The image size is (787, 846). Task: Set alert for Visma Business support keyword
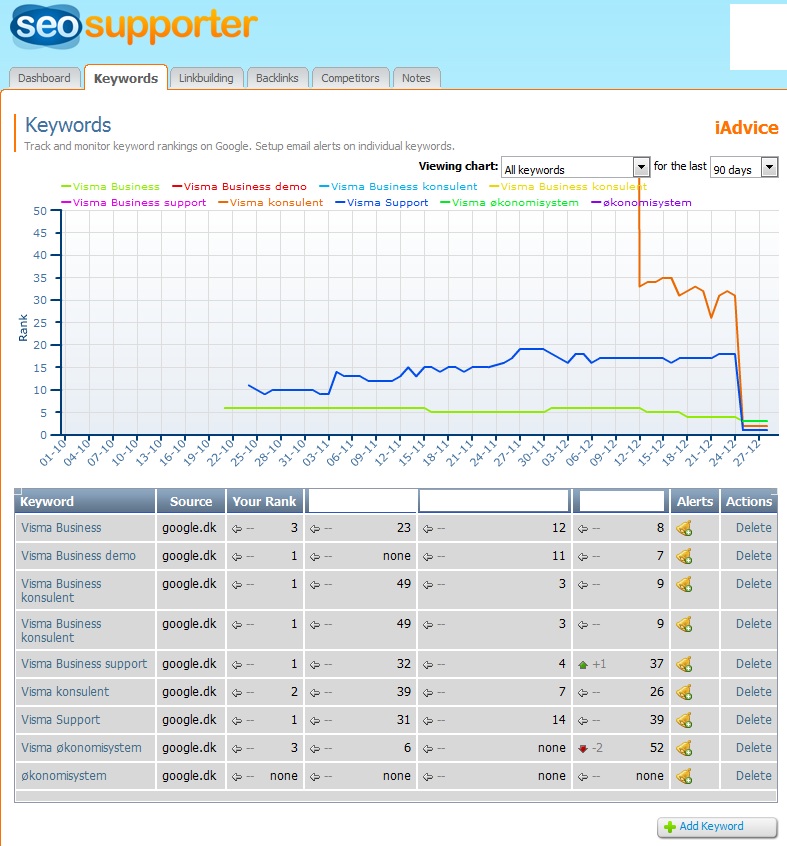tap(685, 664)
